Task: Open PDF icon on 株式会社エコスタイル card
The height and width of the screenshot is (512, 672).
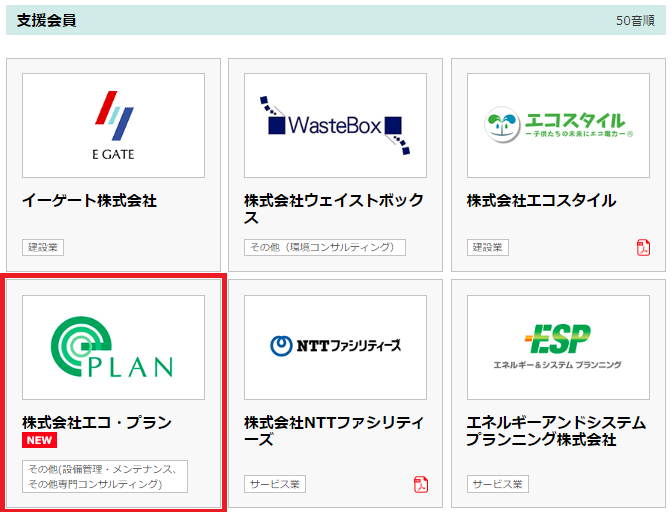Action: click(643, 248)
